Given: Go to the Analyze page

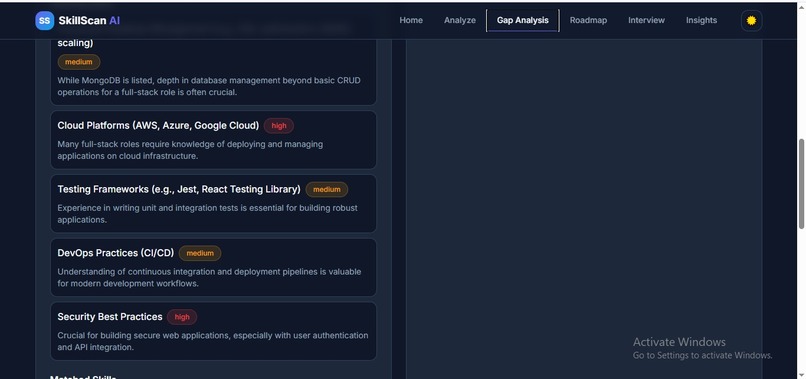Looking at the screenshot, I should [460, 21].
